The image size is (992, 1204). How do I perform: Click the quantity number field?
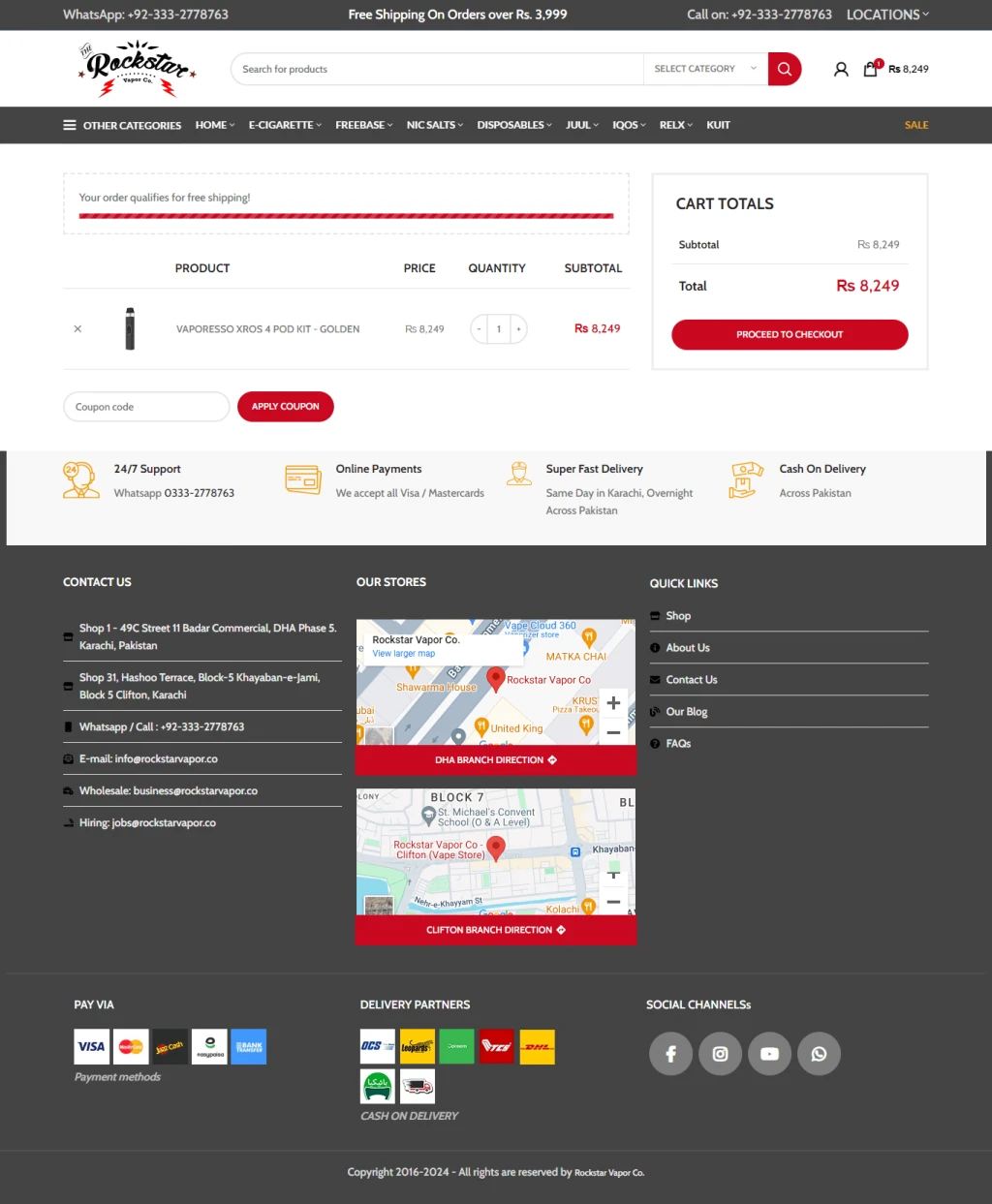pyautogui.click(x=499, y=329)
